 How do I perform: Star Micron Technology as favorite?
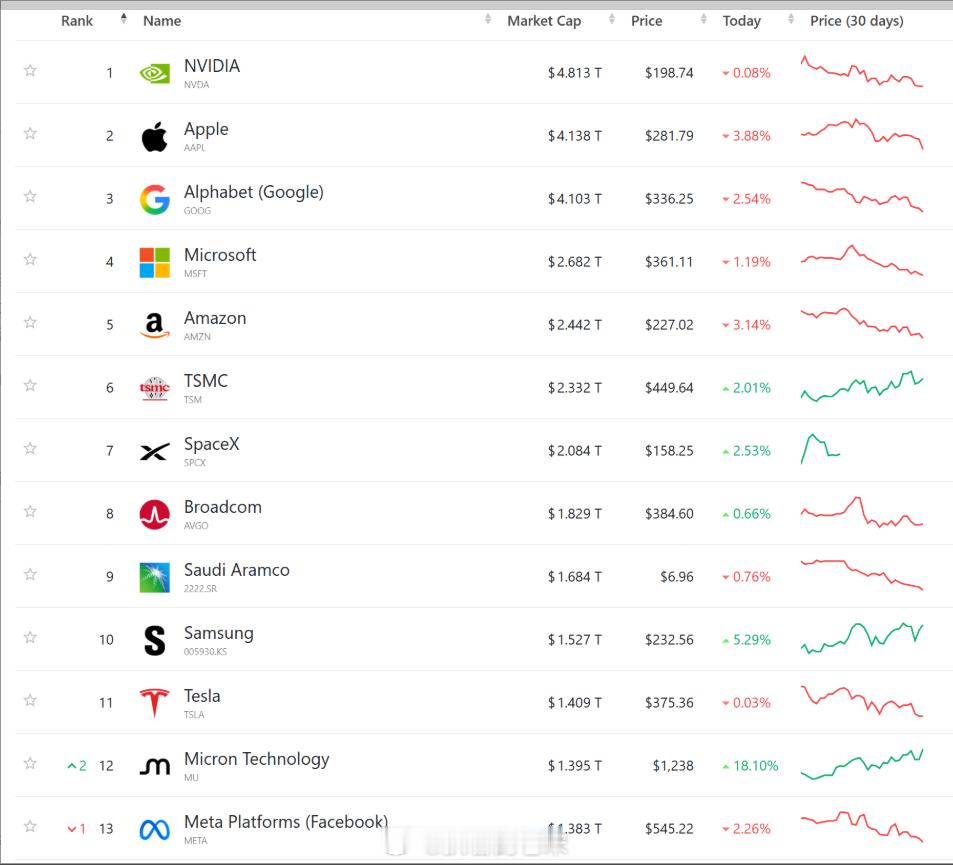pos(30,763)
